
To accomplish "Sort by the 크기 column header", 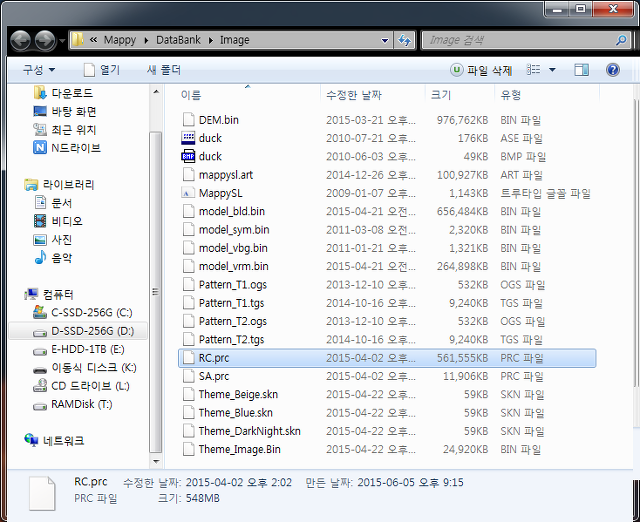I will pyautogui.click(x=441, y=95).
